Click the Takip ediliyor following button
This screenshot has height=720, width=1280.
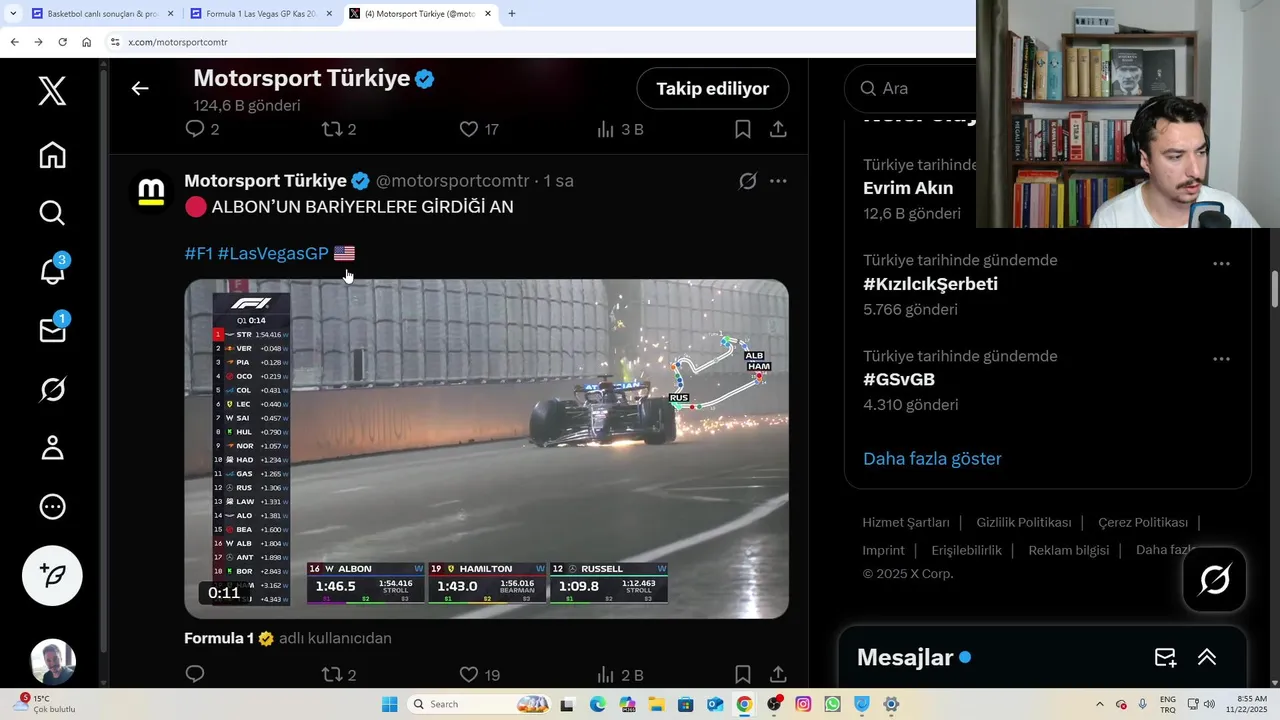(x=712, y=88)
